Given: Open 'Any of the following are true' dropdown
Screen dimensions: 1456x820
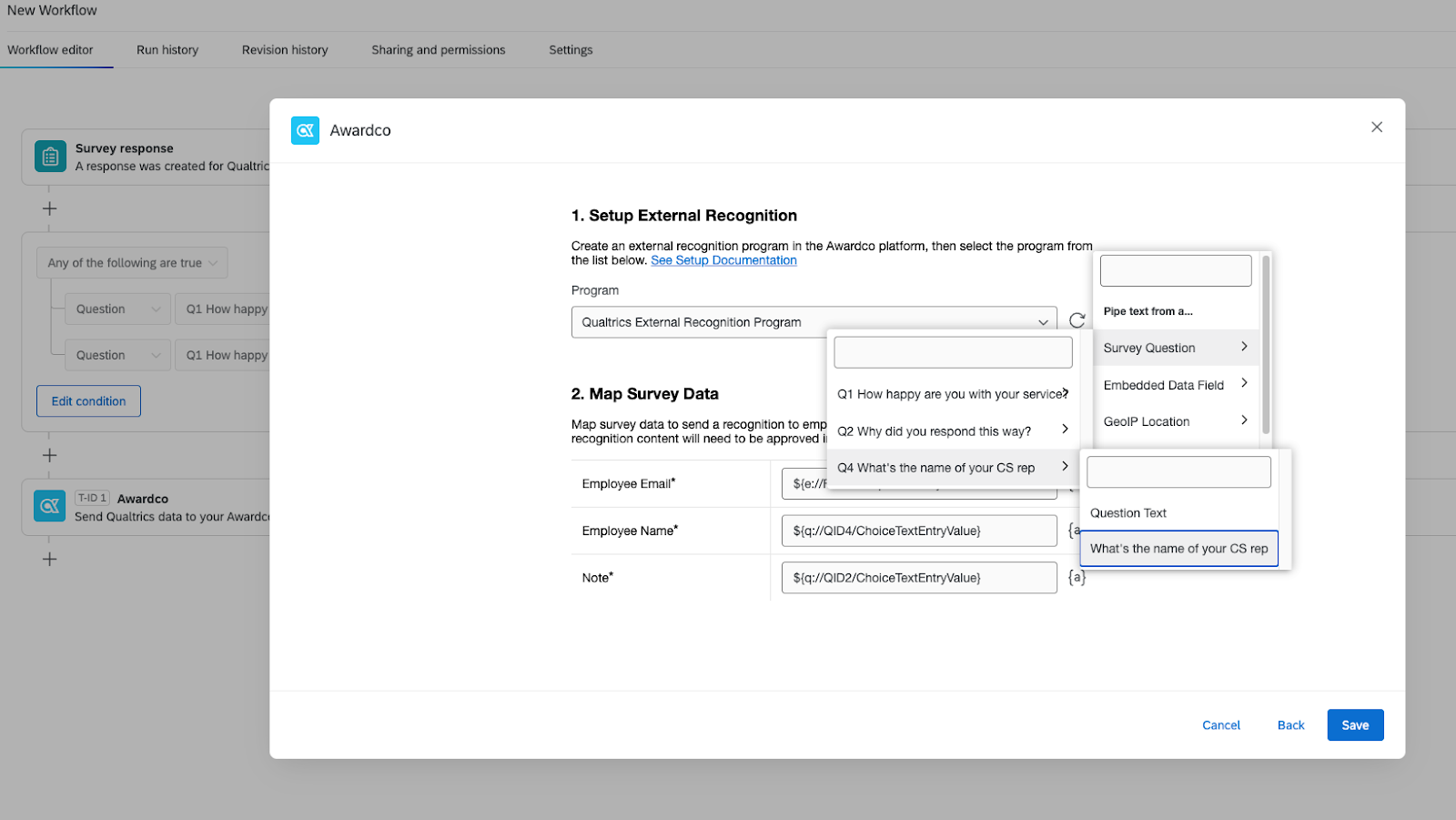Looking at the screenshot, I should (132, 263).
